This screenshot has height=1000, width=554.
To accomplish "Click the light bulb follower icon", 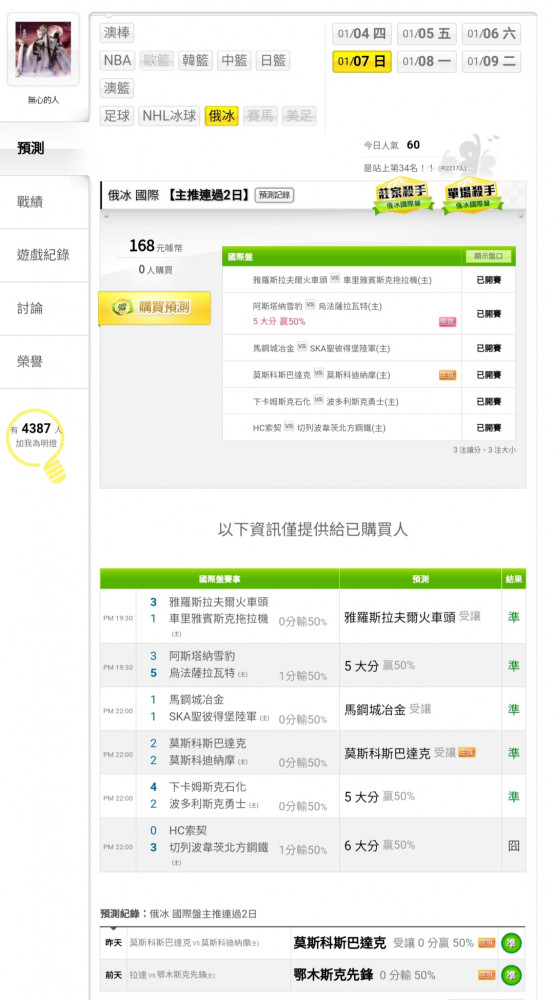I will pos(37,445).
